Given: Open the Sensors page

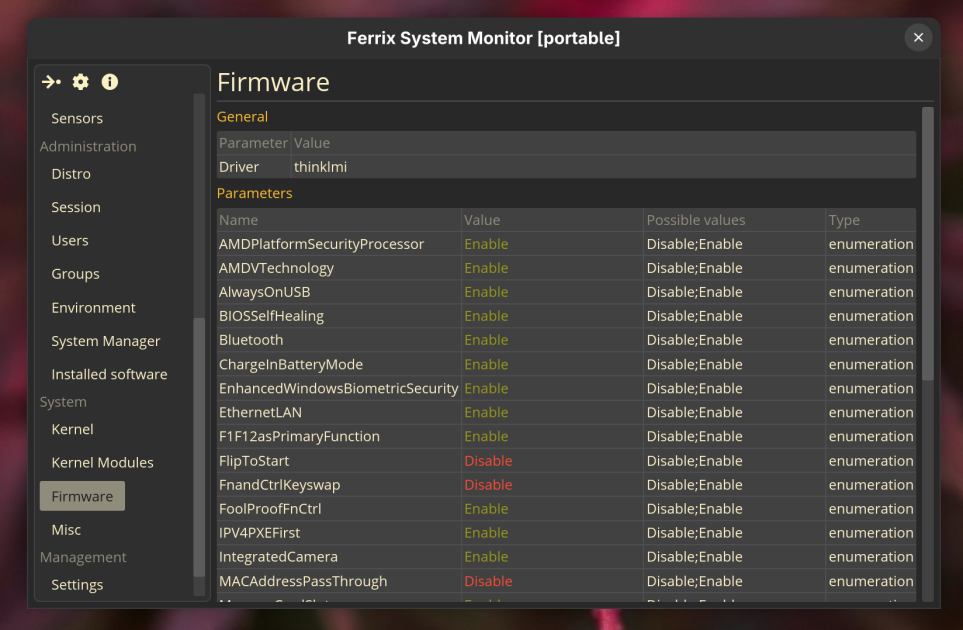Looking at the screenshot, I should (77, 118).
